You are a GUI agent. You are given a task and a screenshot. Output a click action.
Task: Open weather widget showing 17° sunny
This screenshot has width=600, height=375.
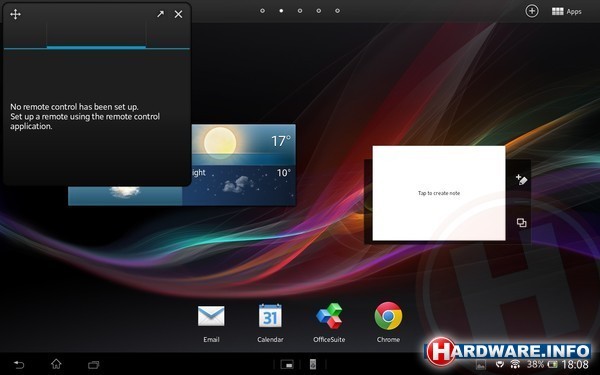click(x=243, y=145)
